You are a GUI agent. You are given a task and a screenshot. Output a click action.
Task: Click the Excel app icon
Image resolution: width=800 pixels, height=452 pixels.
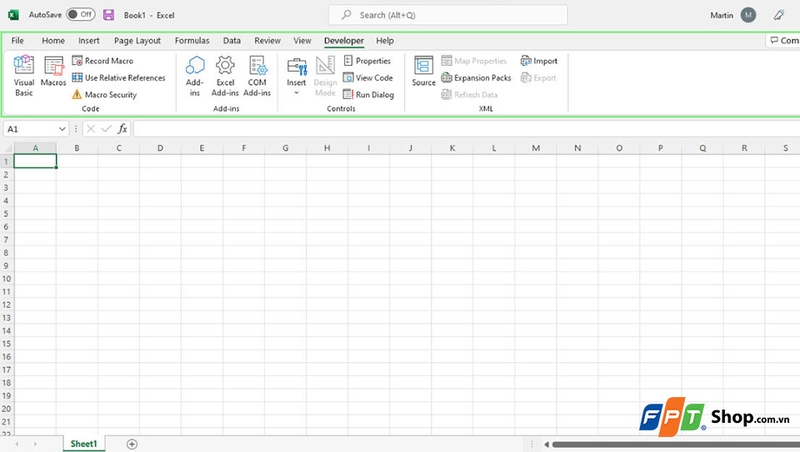point(14,15)
